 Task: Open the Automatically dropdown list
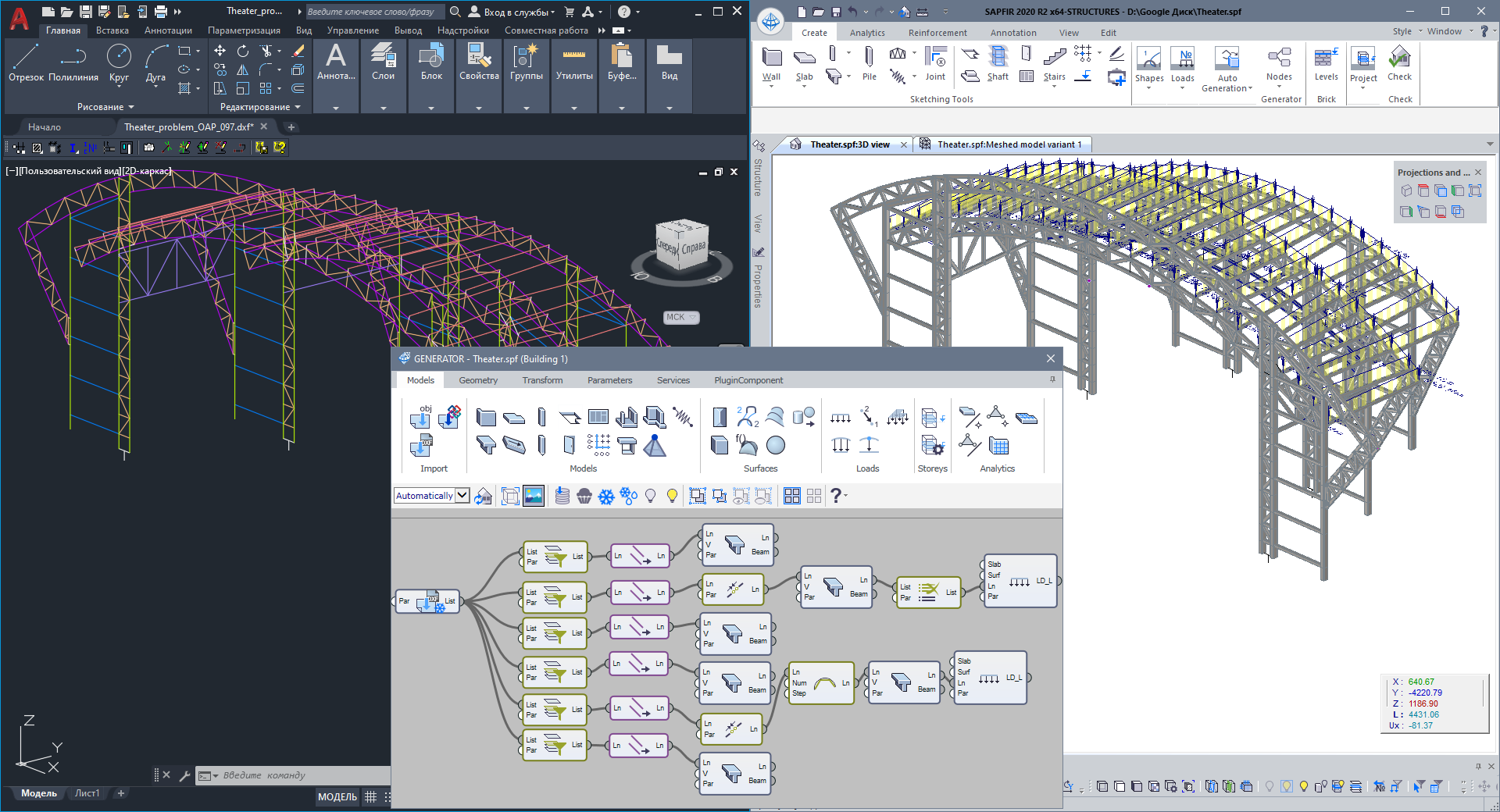(462, 496)
